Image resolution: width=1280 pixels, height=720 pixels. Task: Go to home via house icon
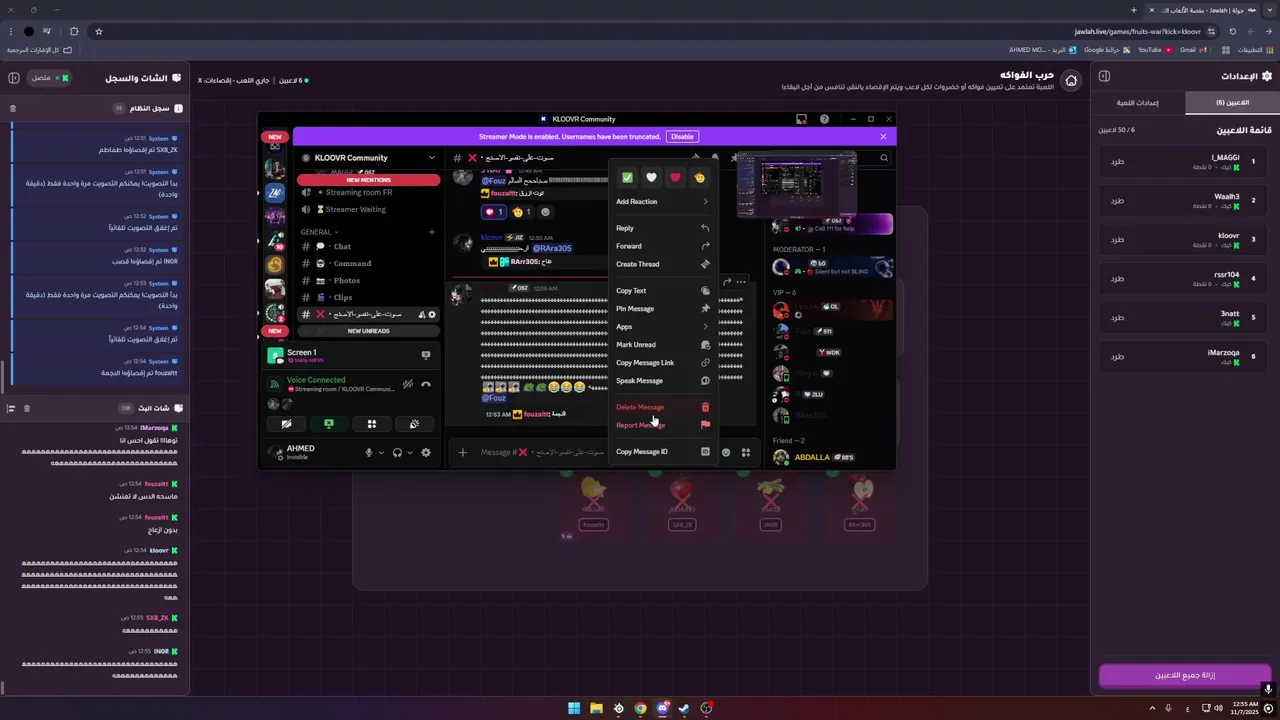click(1071, 80)
